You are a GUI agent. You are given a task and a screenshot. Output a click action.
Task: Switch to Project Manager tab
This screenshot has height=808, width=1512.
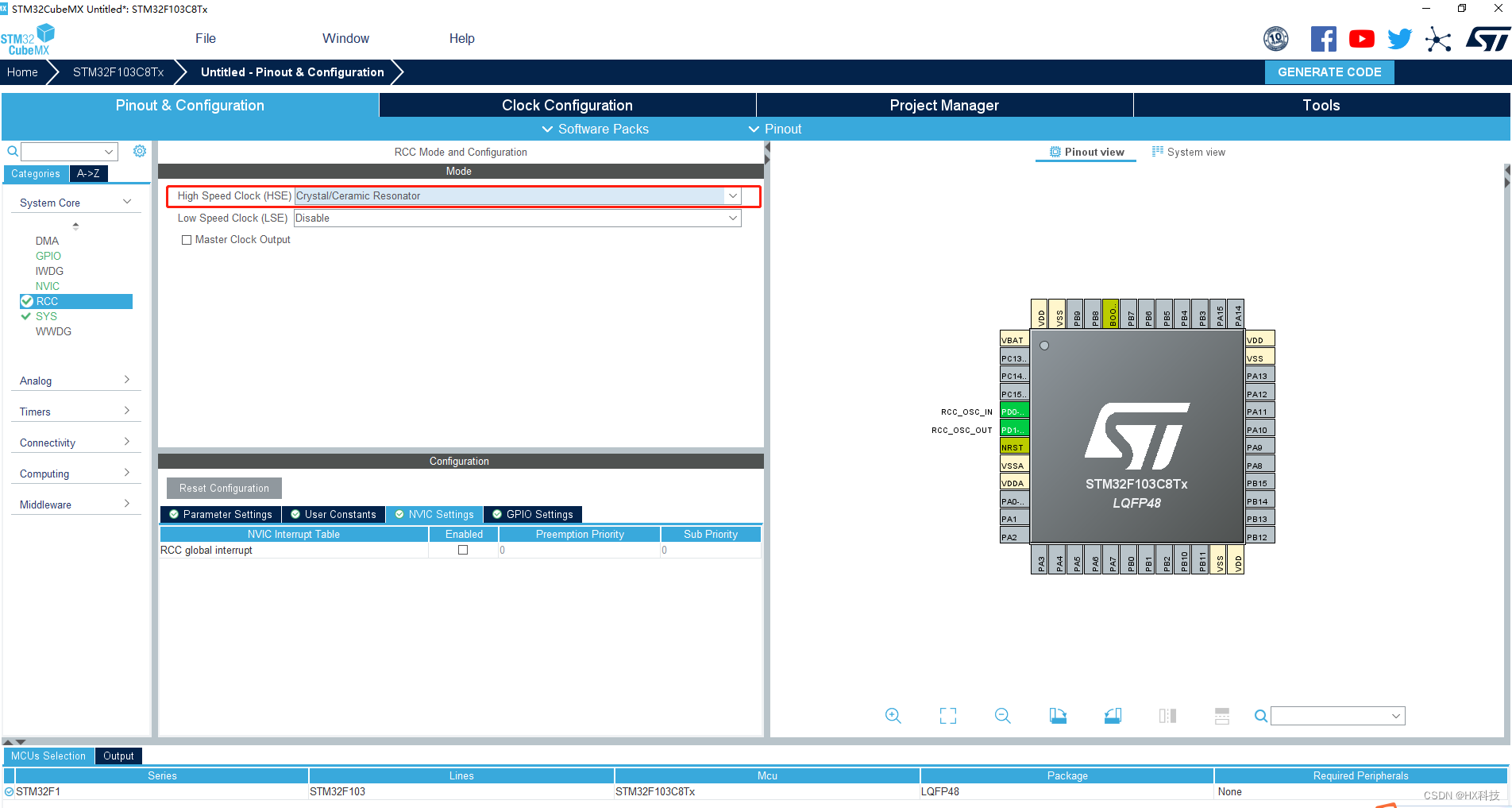(x=944, y=105)
